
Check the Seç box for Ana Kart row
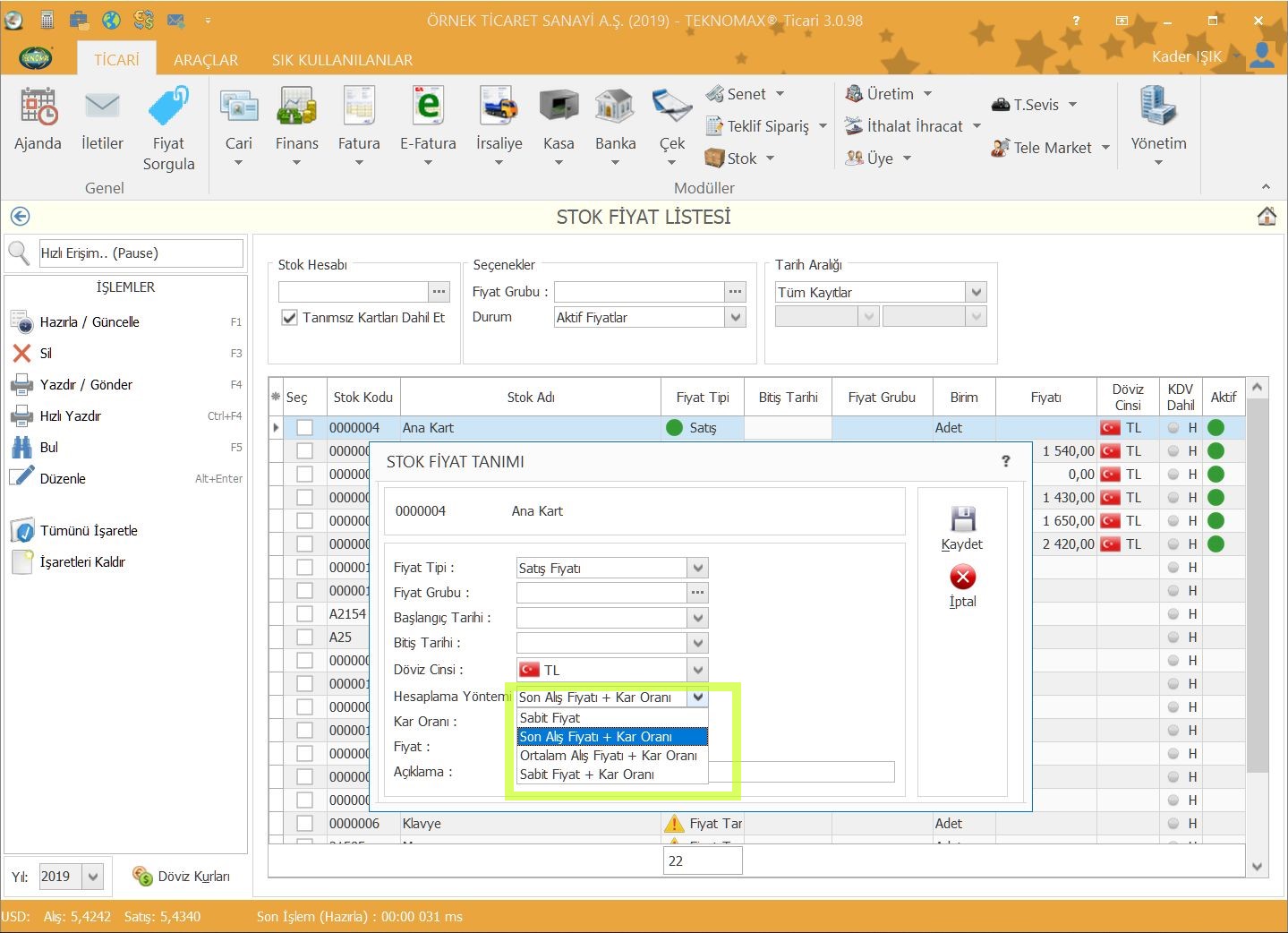point(305,428)
